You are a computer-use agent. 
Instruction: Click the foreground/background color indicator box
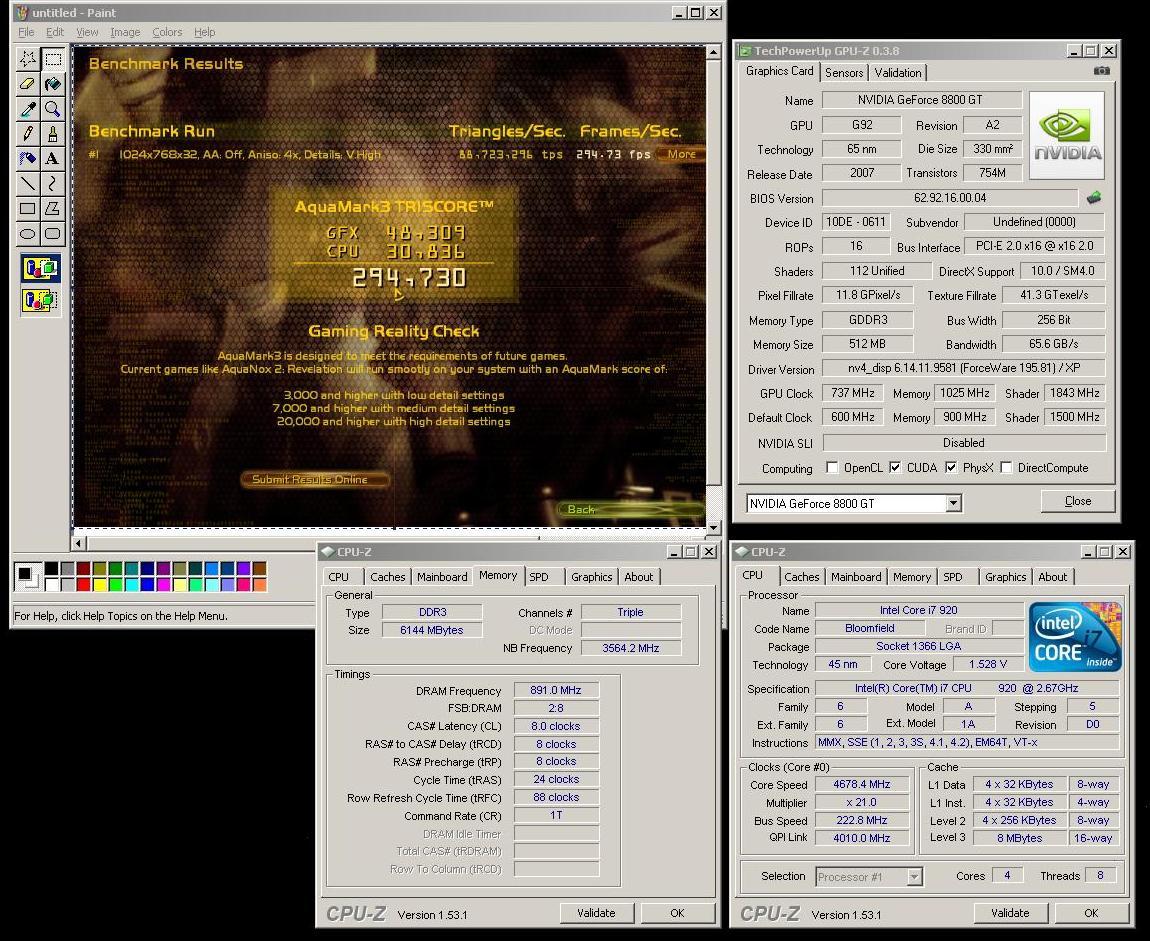click(x=26, y=576)
